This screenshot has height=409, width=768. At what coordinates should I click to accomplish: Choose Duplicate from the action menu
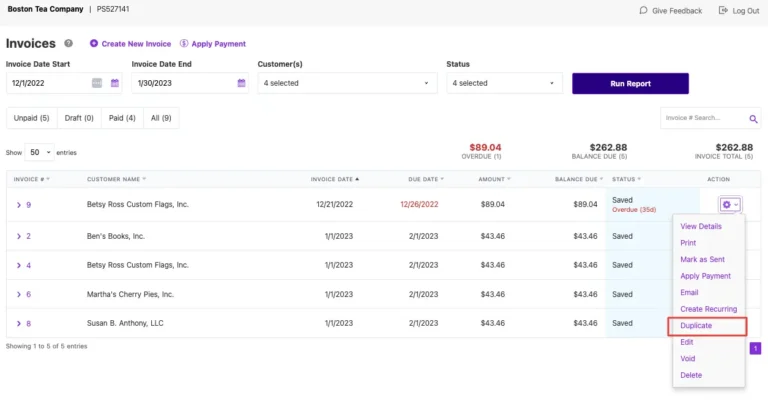pyautogui.click(x=696, y=326)
